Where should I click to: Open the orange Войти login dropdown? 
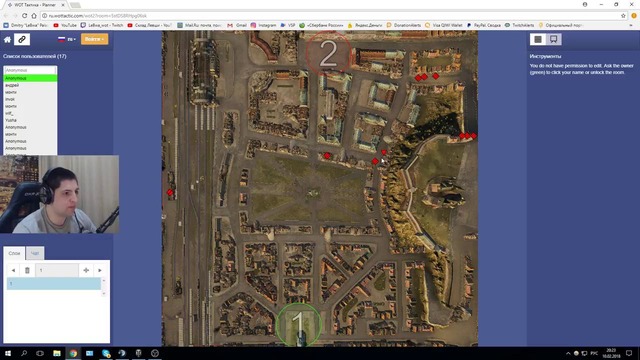tap(94, 39)
